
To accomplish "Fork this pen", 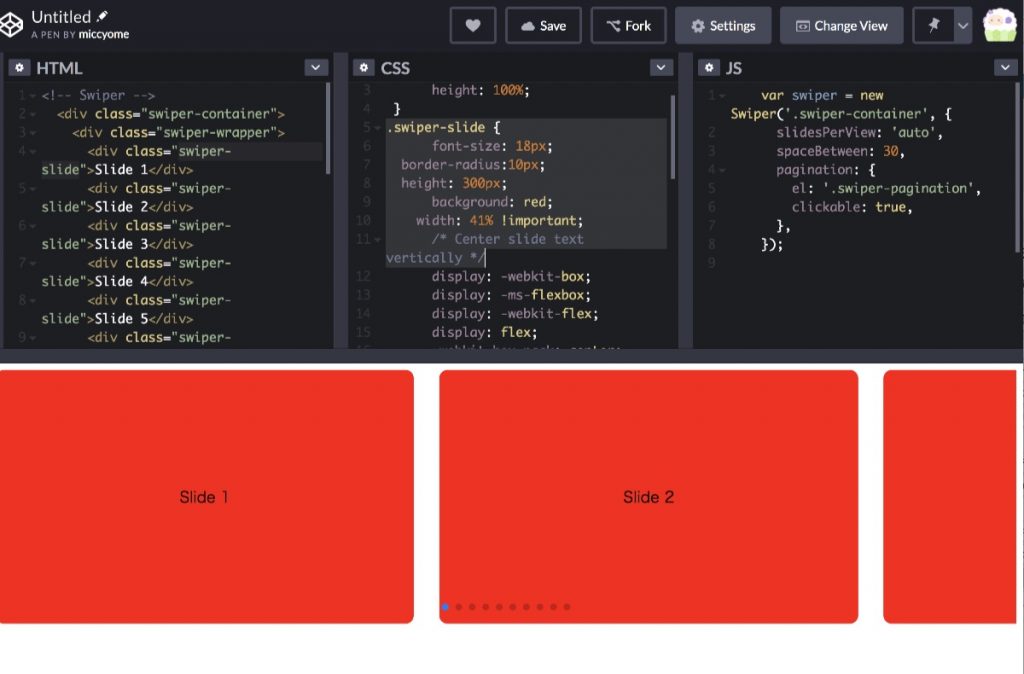I will [x=628, y=26].
